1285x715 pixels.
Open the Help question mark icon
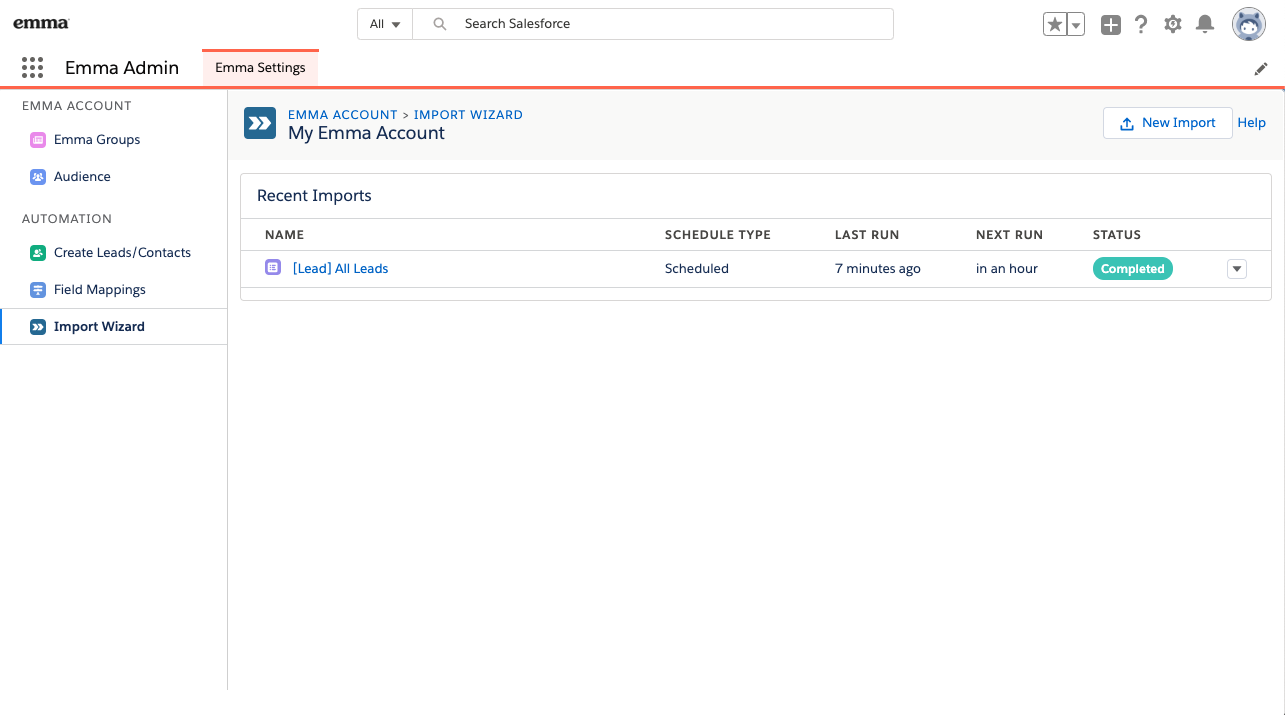coord(1141,25)
